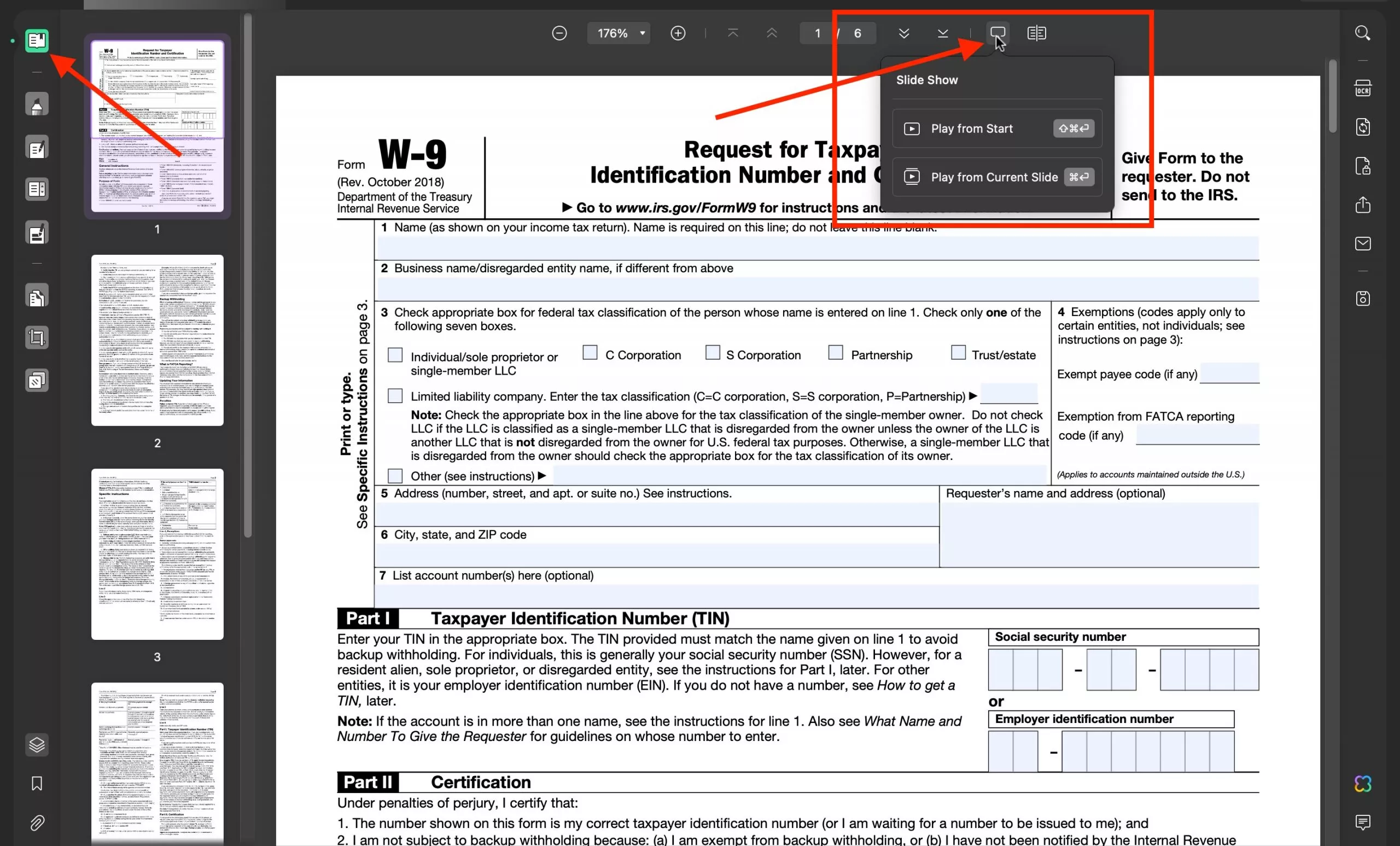Click the Exempt payee code field
The width and height of the screenshot is (1400, 846).
click(1229, 374)
